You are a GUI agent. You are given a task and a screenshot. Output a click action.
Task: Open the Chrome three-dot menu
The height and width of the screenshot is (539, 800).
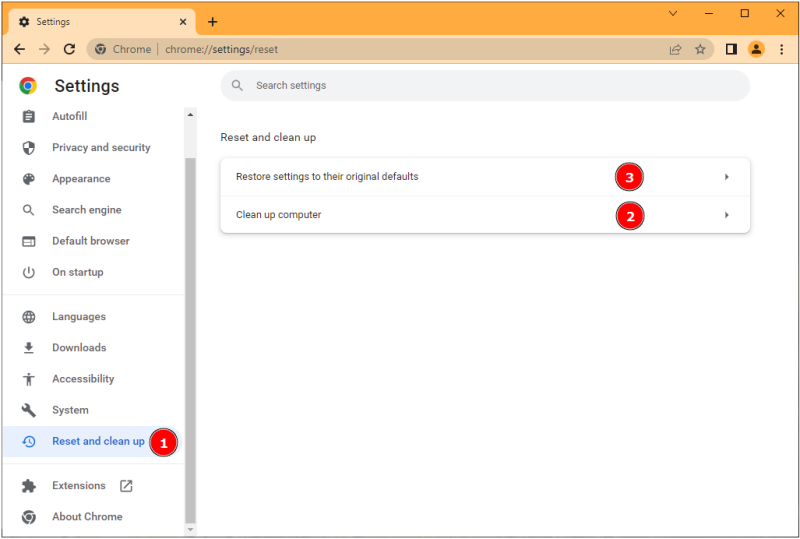tap(781, 49)
